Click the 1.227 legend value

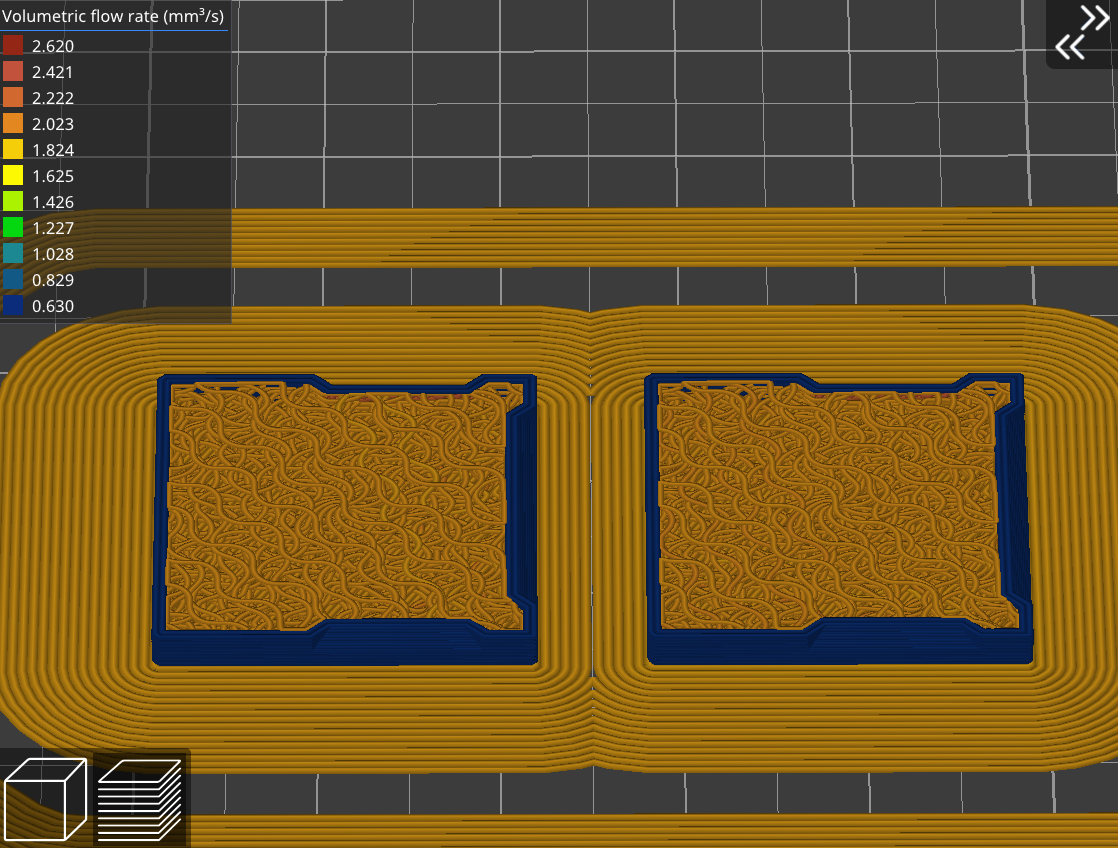click(x=53, y=228)
